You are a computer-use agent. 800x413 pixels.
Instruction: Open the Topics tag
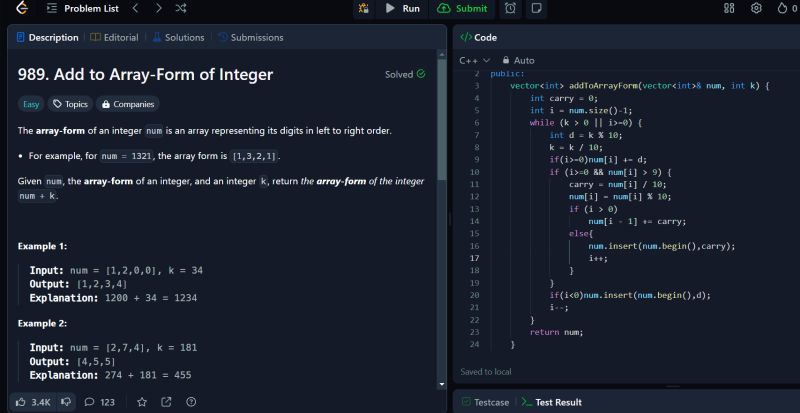[70, 104]
